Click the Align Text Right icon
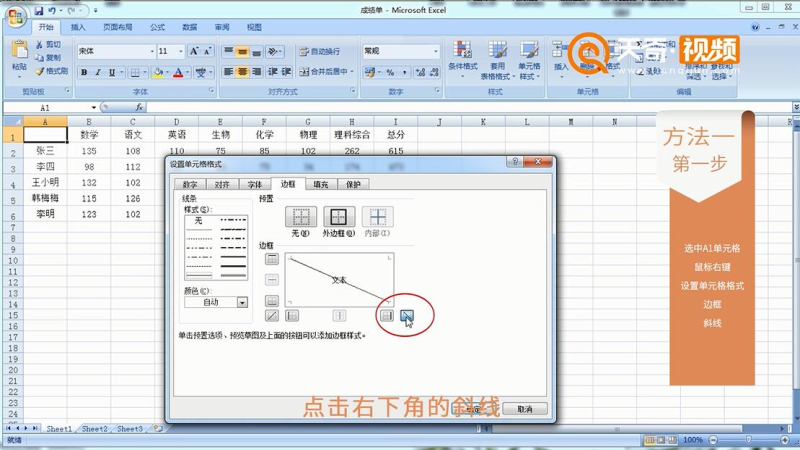Image resolution: width=800 pixels, height=450 pixels. coord(256,72)
